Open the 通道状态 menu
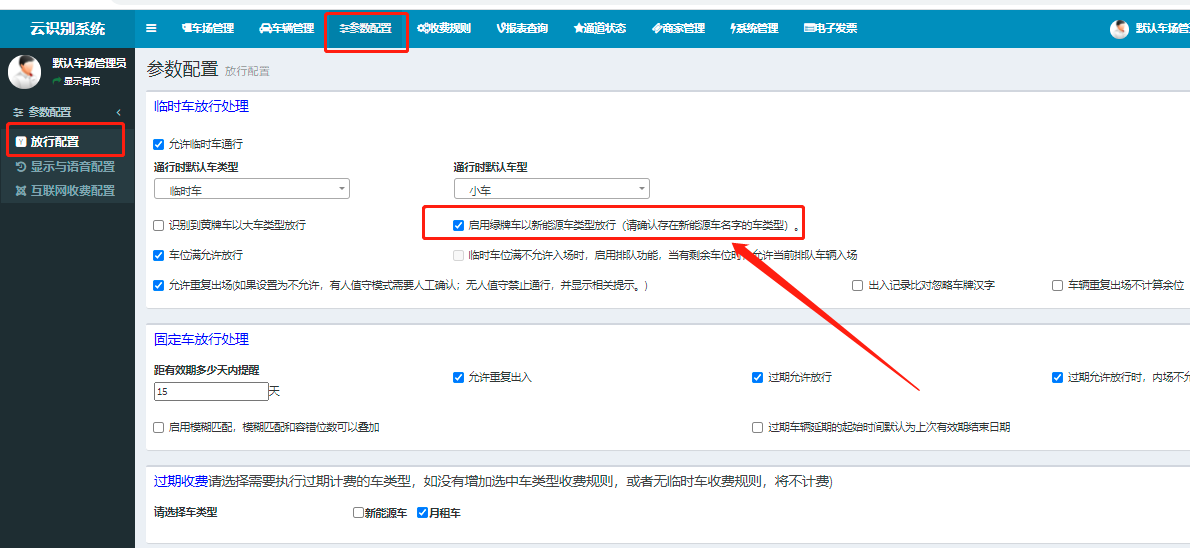The width and height of the screenshot is (1190, 548). pos(600,28)
